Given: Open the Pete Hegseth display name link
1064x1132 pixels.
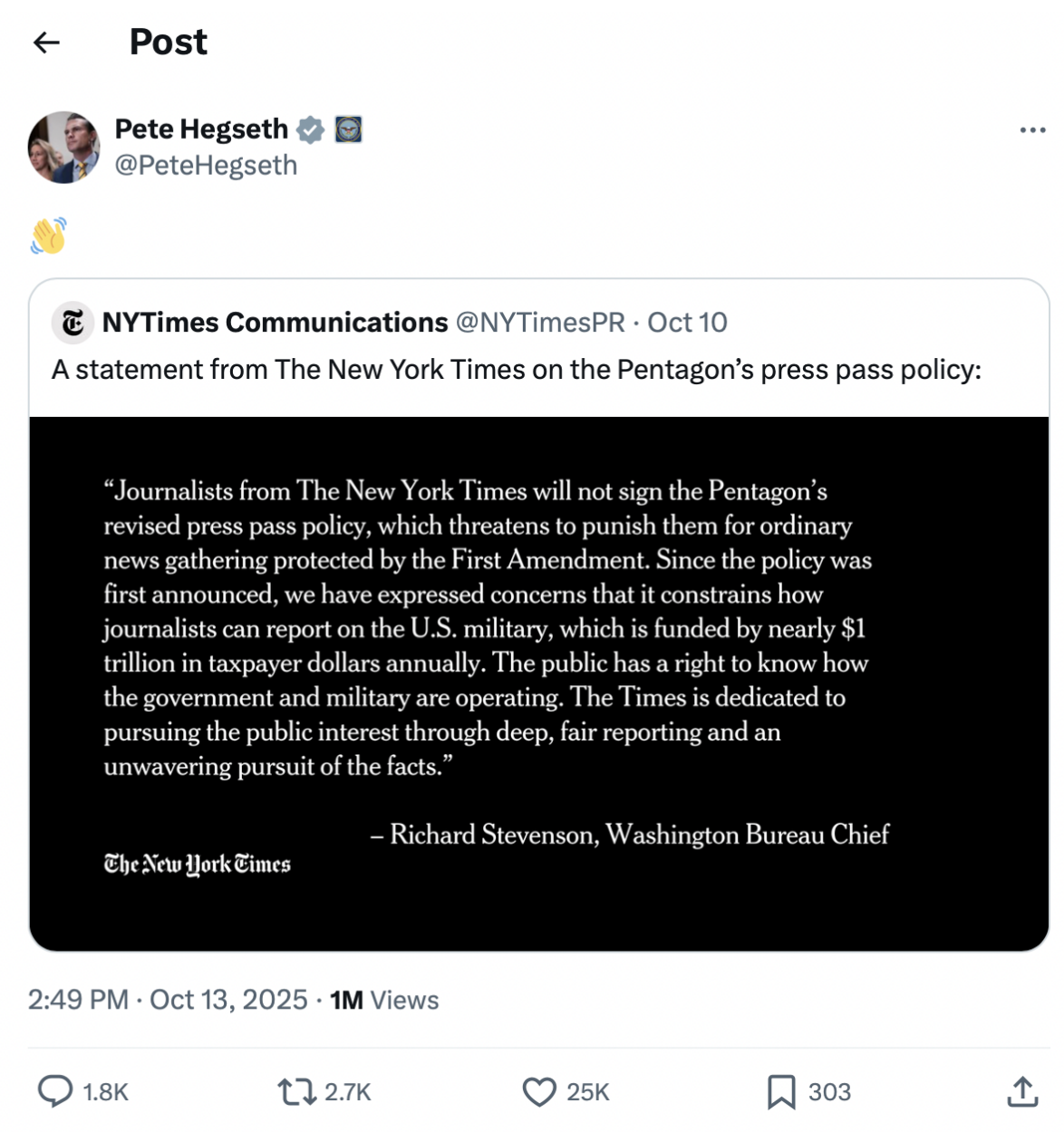Looking at the screenshot, I should pos(201,130).
